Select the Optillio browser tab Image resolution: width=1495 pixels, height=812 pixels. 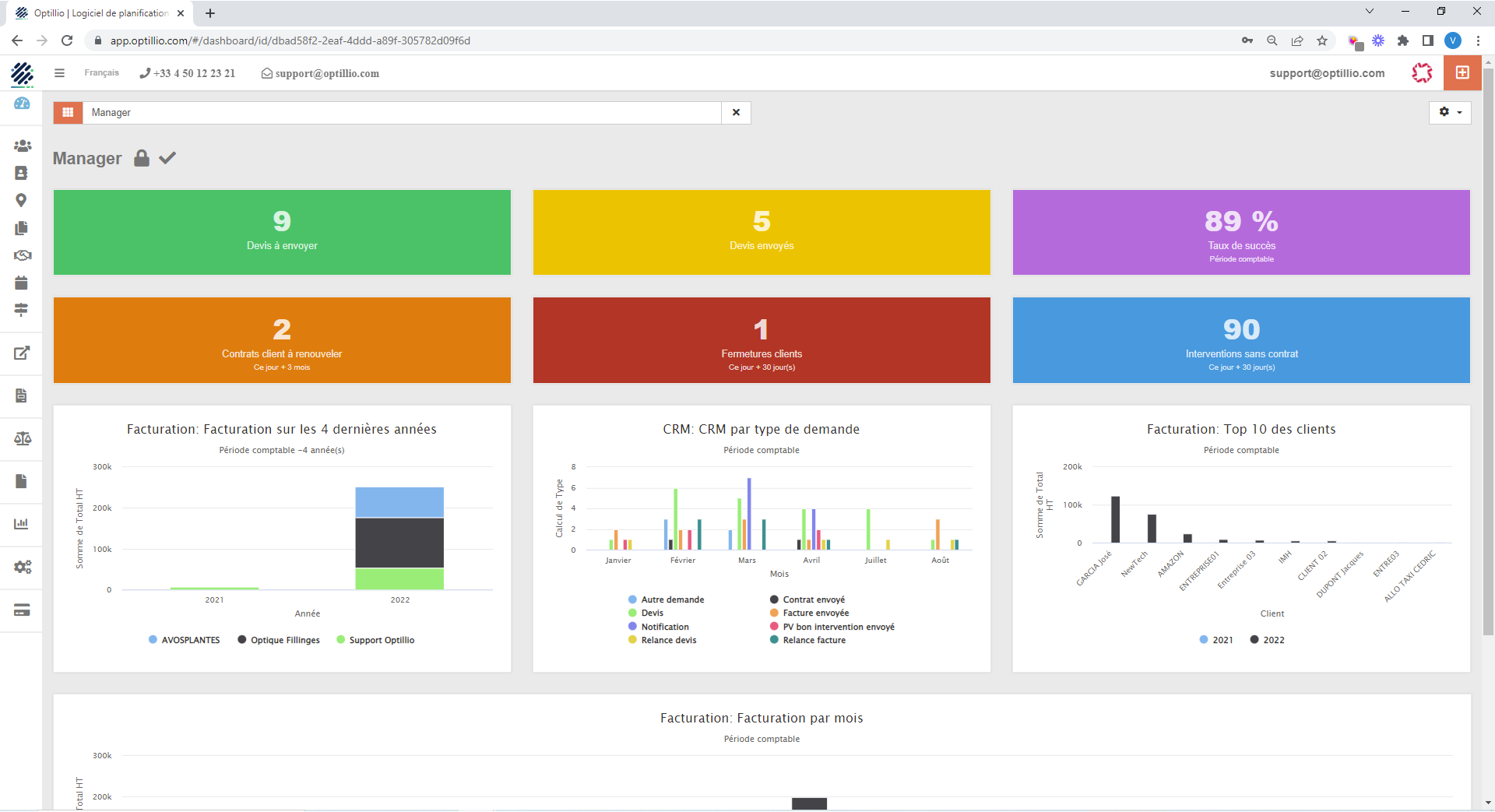(100, 13)
